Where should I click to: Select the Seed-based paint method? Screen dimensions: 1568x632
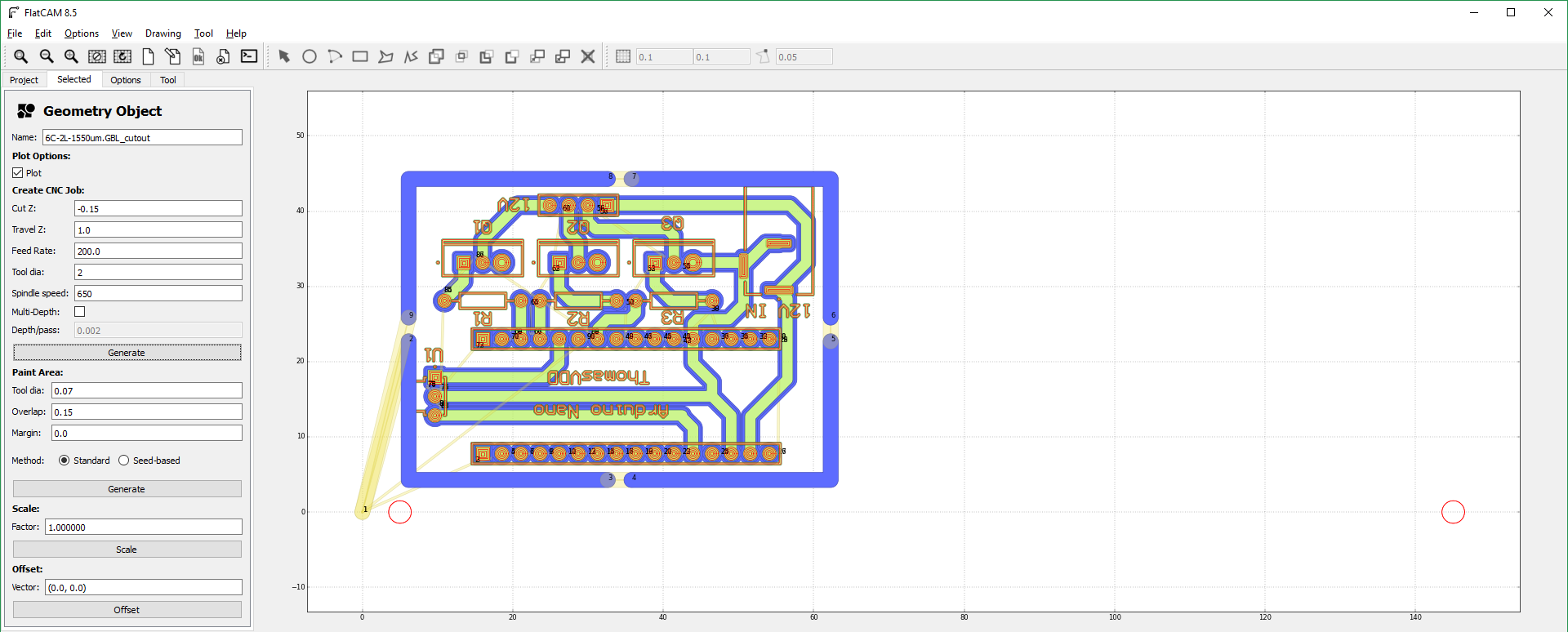point(123,461)
